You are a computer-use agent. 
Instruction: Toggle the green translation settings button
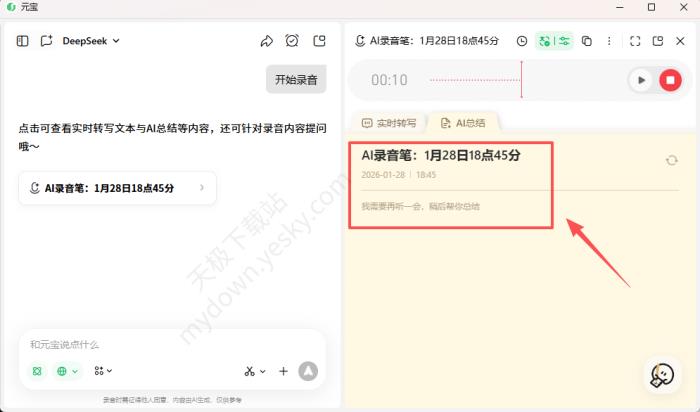tap(554, 41)
